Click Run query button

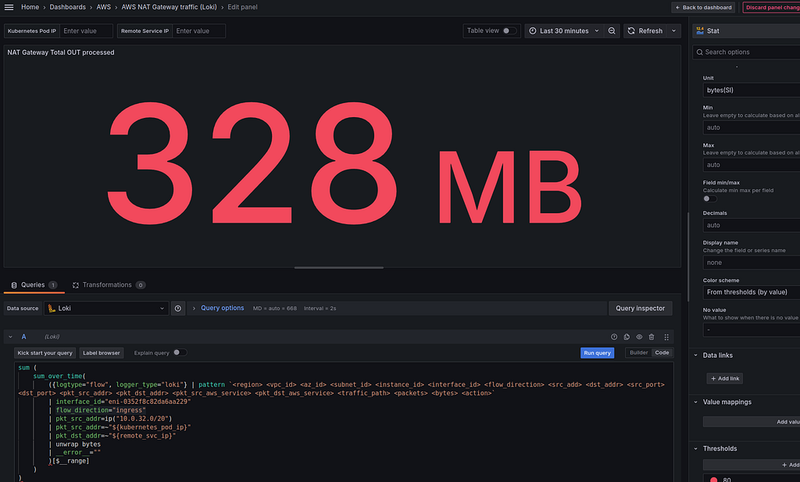[597, 353]
